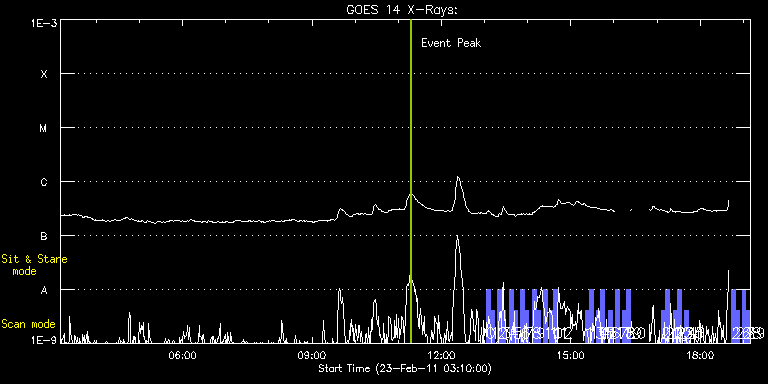The image size is (768, 384).
Task: Select the yellow 'Scan mode' label
Action: tap(28, 324)
